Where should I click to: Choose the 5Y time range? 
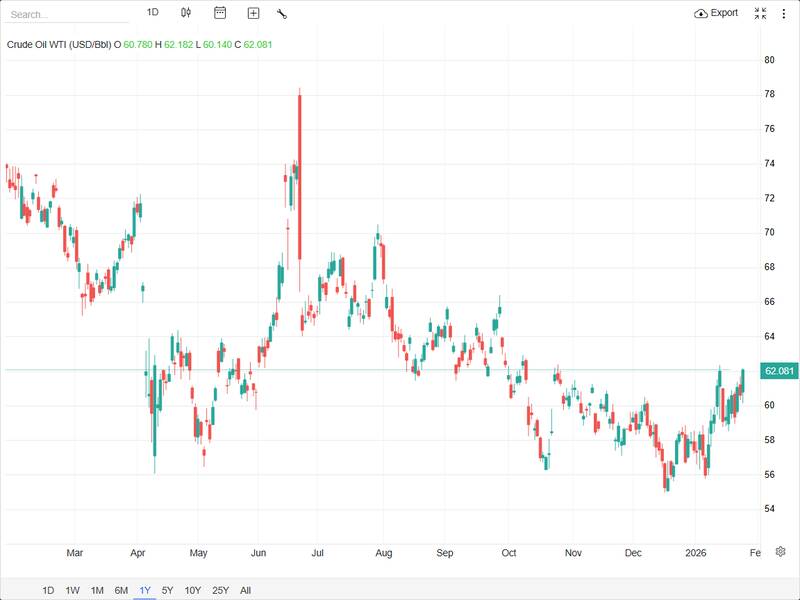(x=168, y=590)
